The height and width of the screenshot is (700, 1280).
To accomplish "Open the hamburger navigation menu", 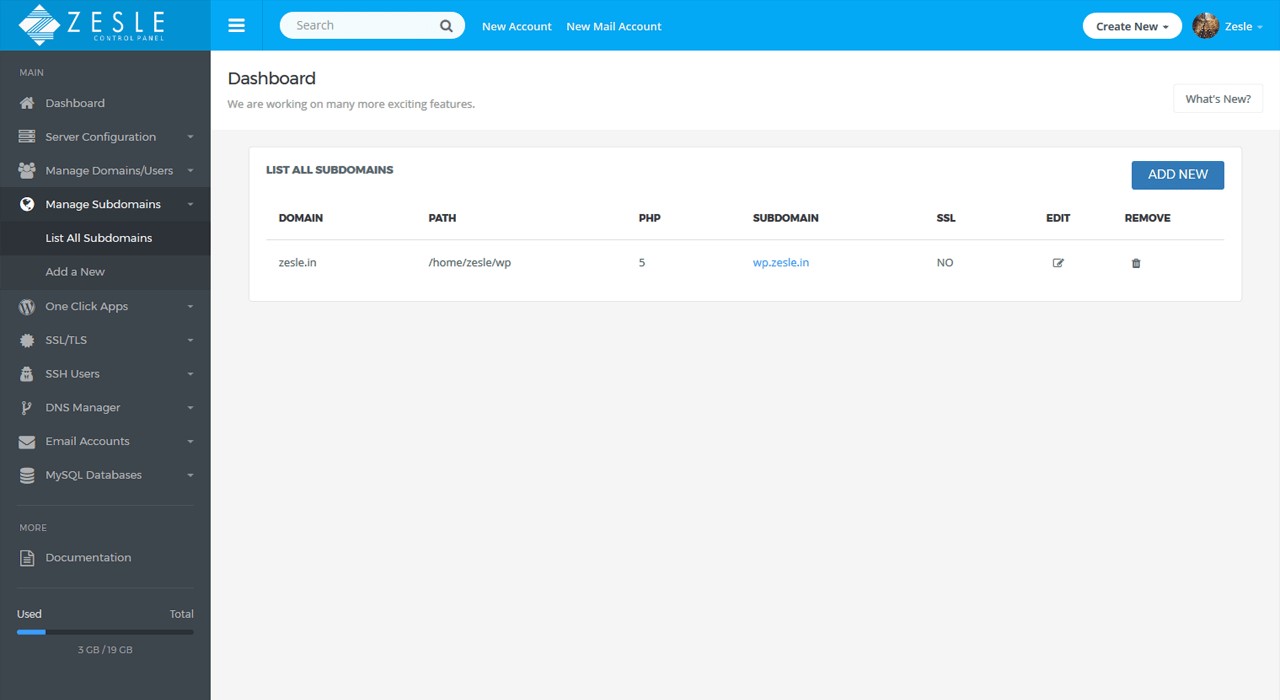I will 236,25.
